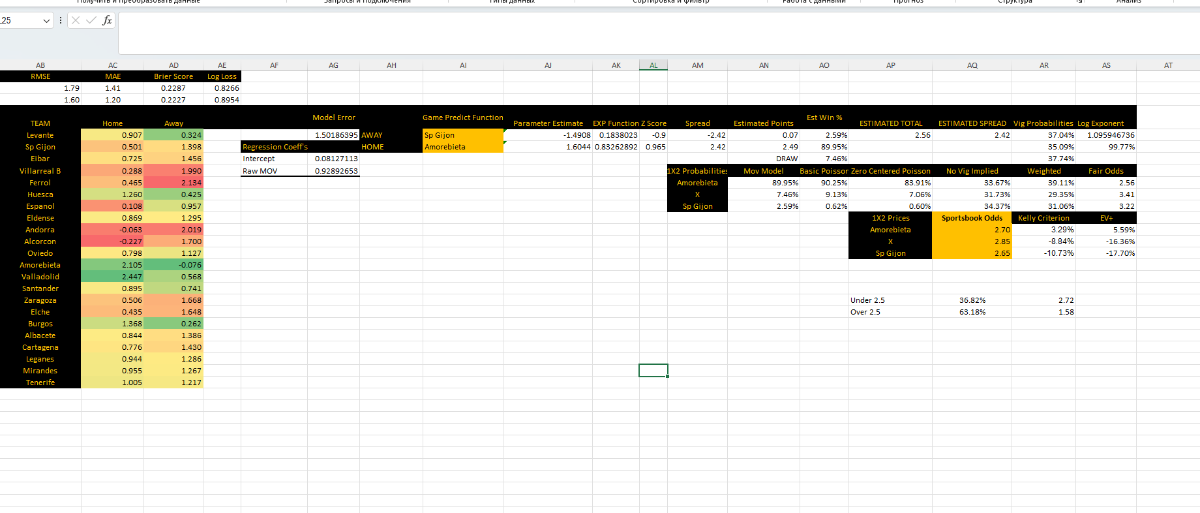Click the Kelly Criterion header cell
Image resolution: width=1200 pixels, height=513 pixels.
1044,217
